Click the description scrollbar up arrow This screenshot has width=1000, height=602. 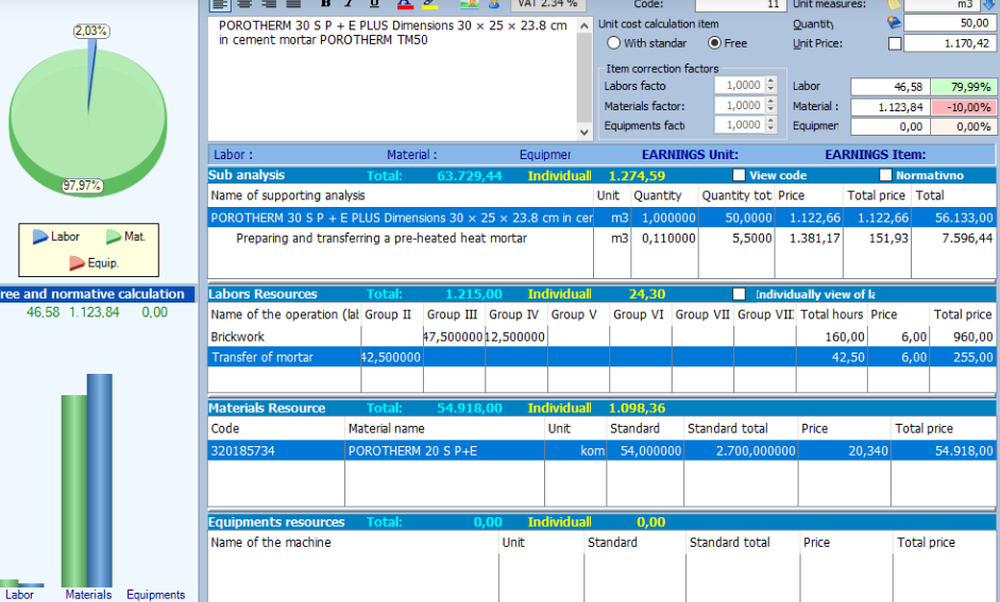point(584,26)
